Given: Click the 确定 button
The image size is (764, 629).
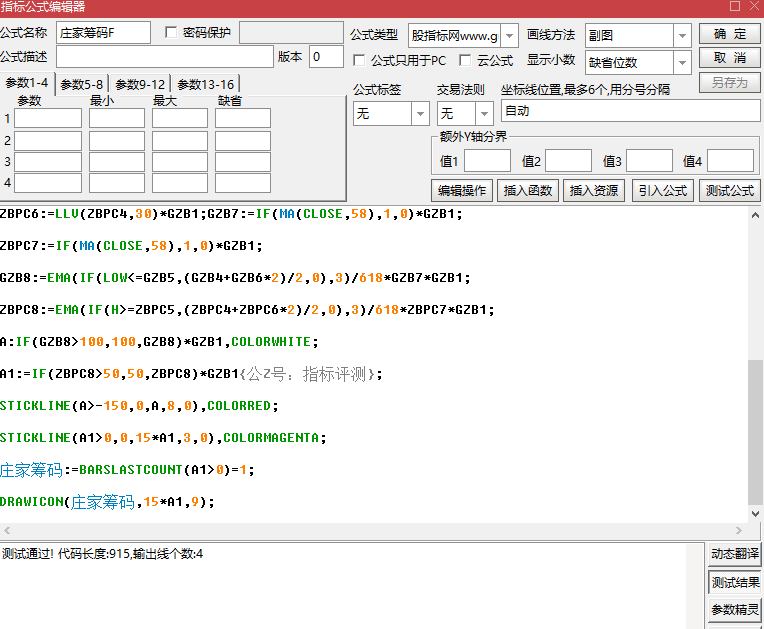Looking at the screenshot, I should 729,34.
